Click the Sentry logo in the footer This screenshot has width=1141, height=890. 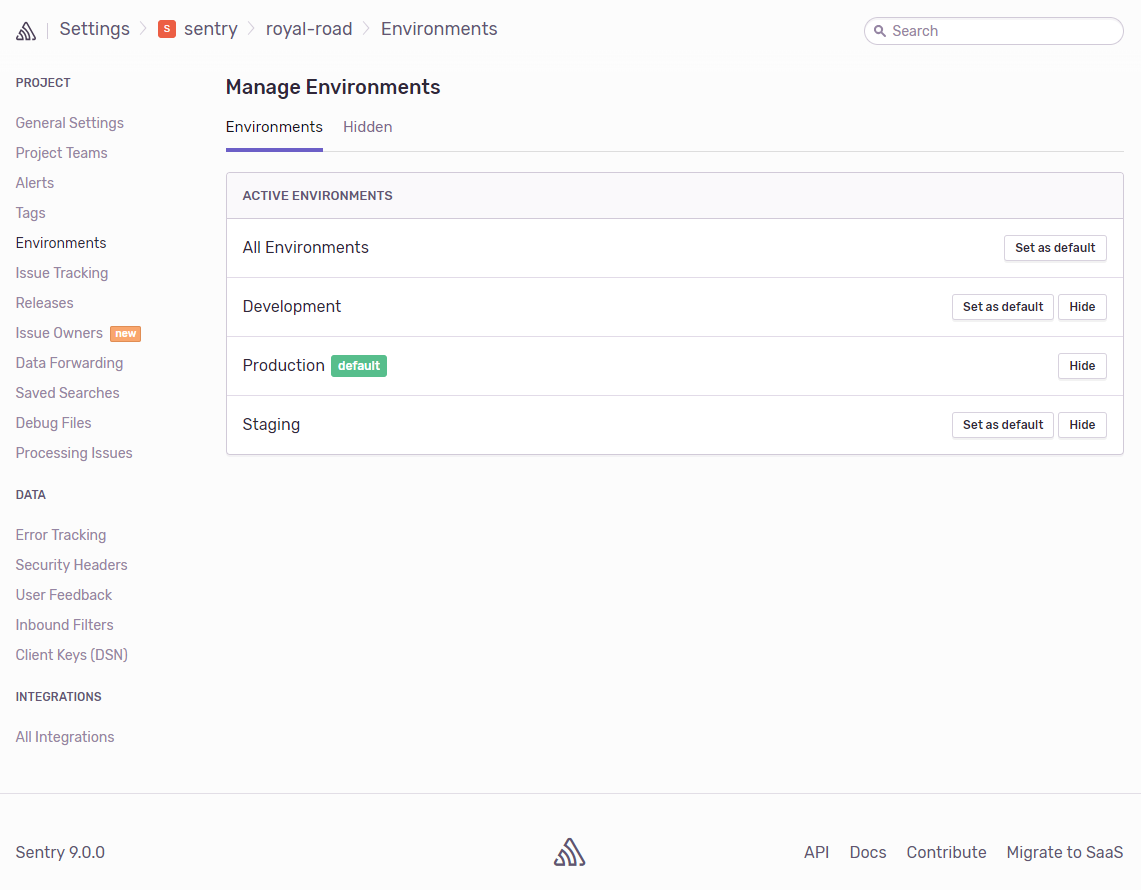tap(570, 852)
